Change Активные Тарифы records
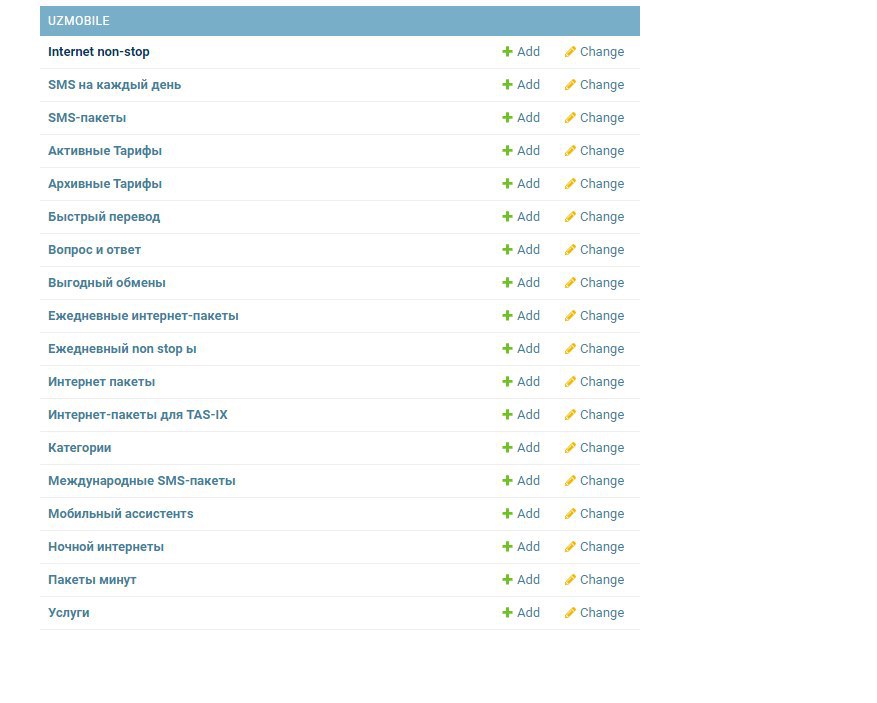Image resolution: width=877 pixels, height=703 pixels. point(594,150)
